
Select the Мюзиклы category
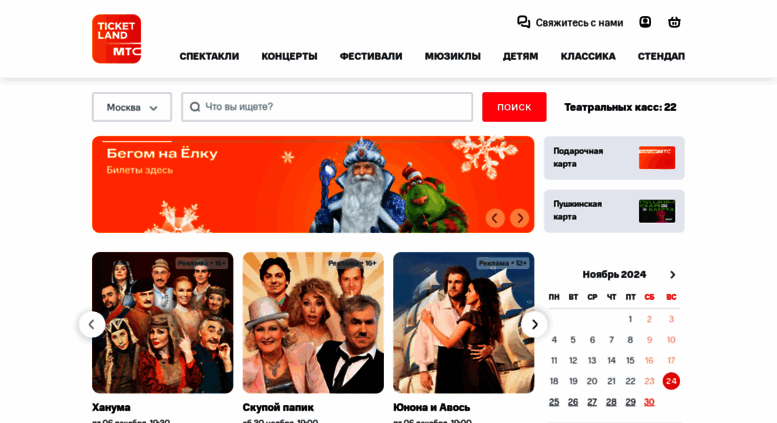(452, 56)
